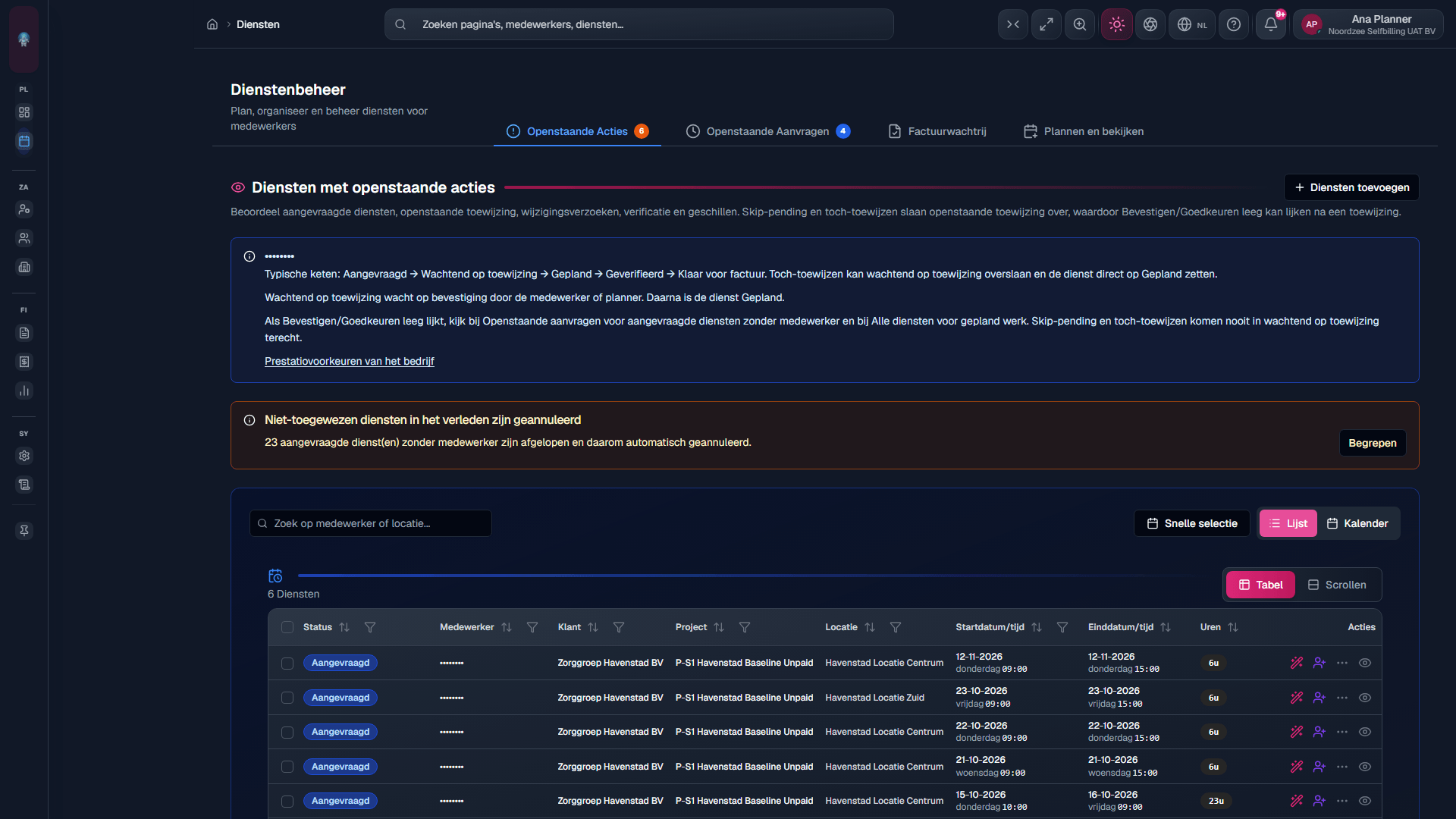Open Prestatievoorkeuren van het bedrijf link
The height and width of the screenshot is (819, 1456).
tap(349, 361)
